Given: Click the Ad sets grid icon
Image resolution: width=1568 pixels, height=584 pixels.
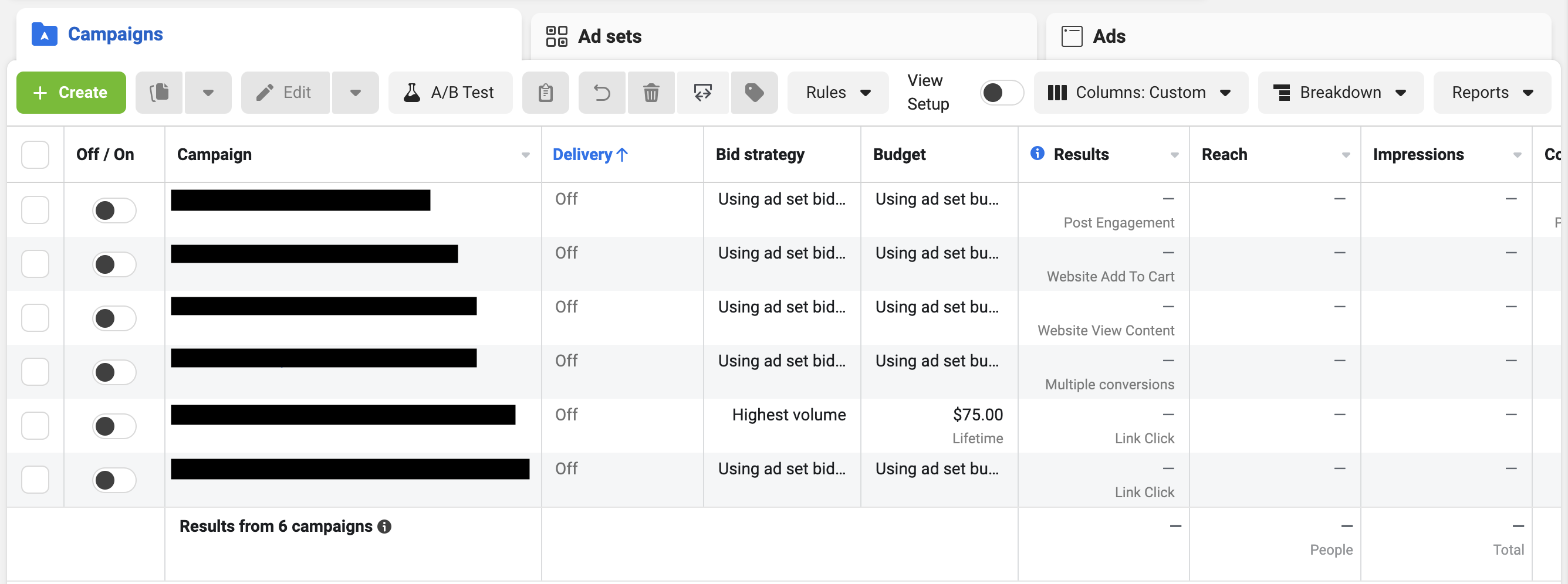Looking at the screenshot, I should [x=556, y=36].
